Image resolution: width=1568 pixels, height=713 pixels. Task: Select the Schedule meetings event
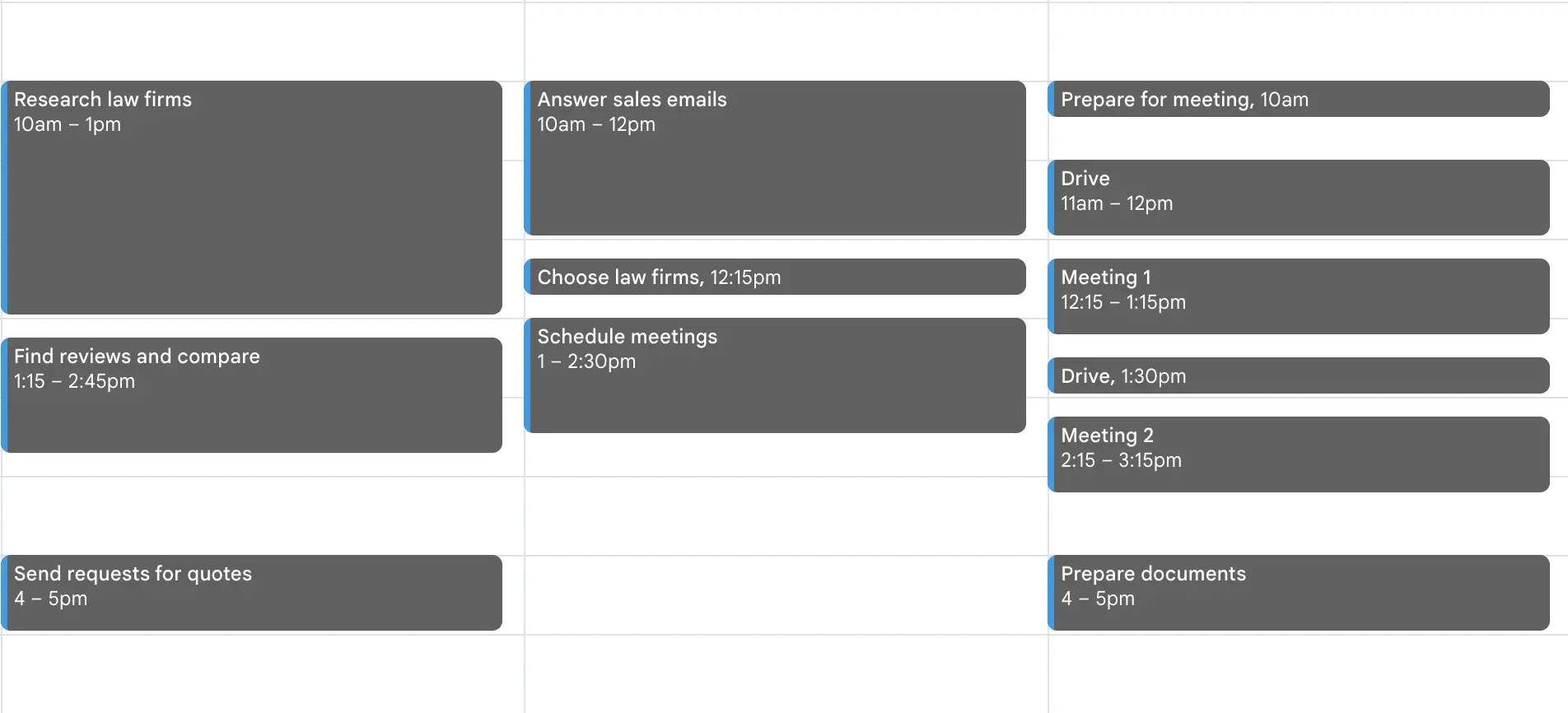coord(775,375)
